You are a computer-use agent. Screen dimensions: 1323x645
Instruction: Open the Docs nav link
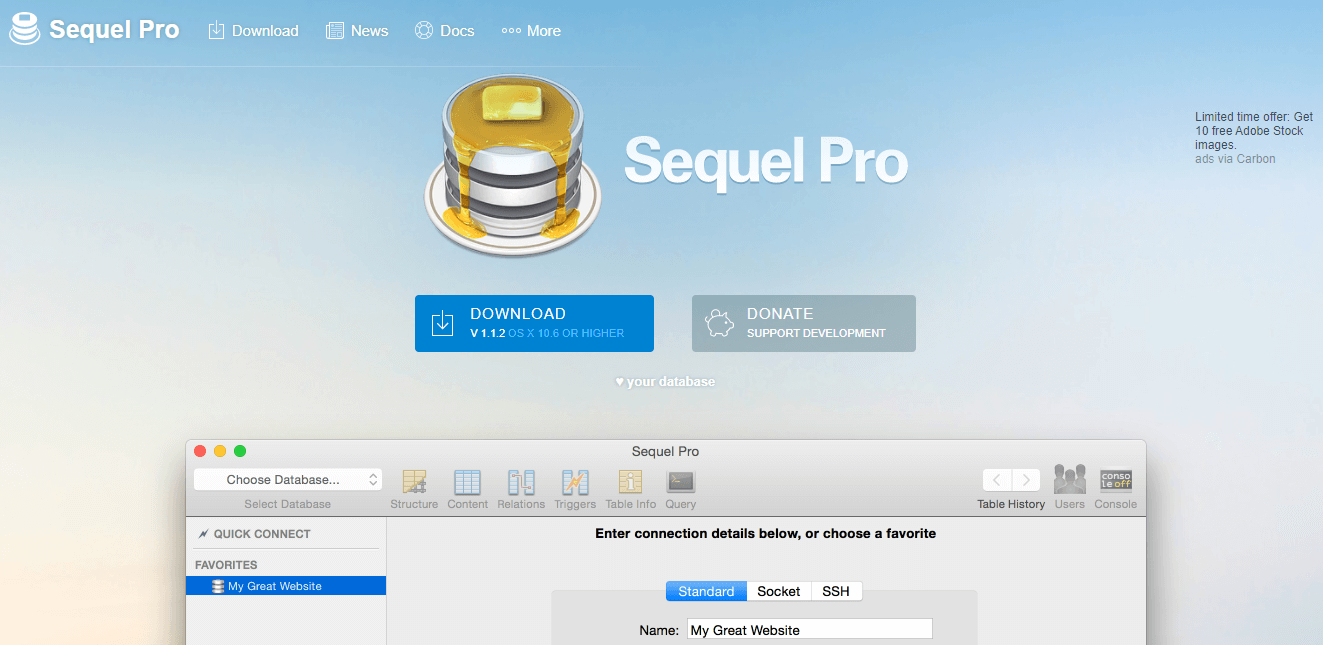click(x=445, y=31)
